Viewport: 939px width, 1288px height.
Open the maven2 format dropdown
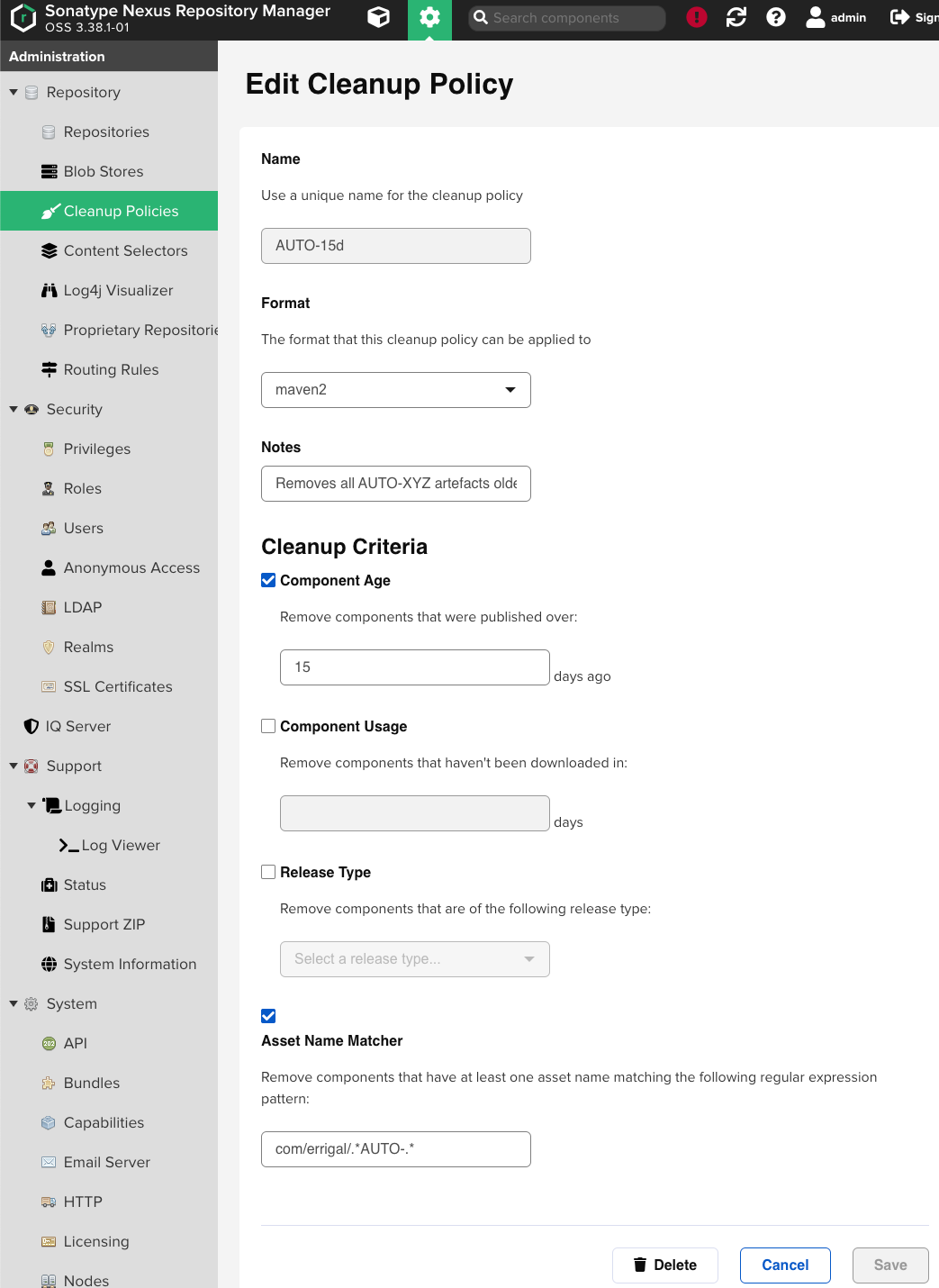pyautogui.click(x=395, y=390)
